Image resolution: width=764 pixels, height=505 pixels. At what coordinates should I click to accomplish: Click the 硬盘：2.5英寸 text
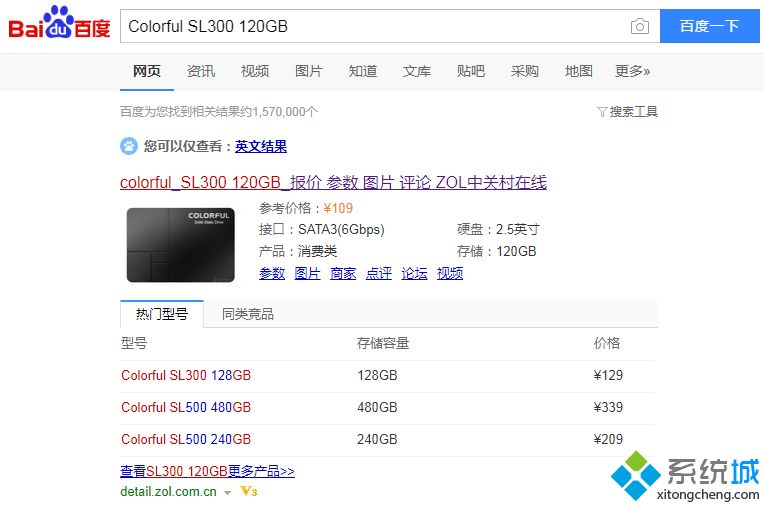pyautogui.click(x=498, y=230)
